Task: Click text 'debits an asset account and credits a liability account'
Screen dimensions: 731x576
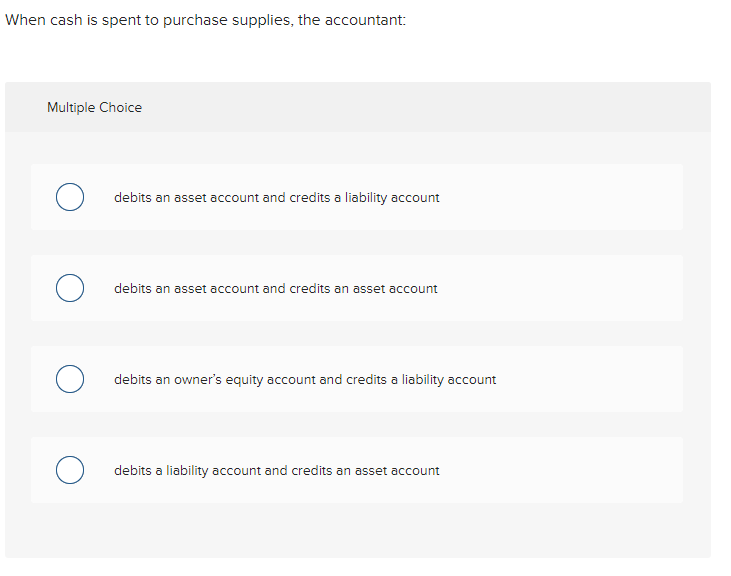Action: [x=276, y=198]
